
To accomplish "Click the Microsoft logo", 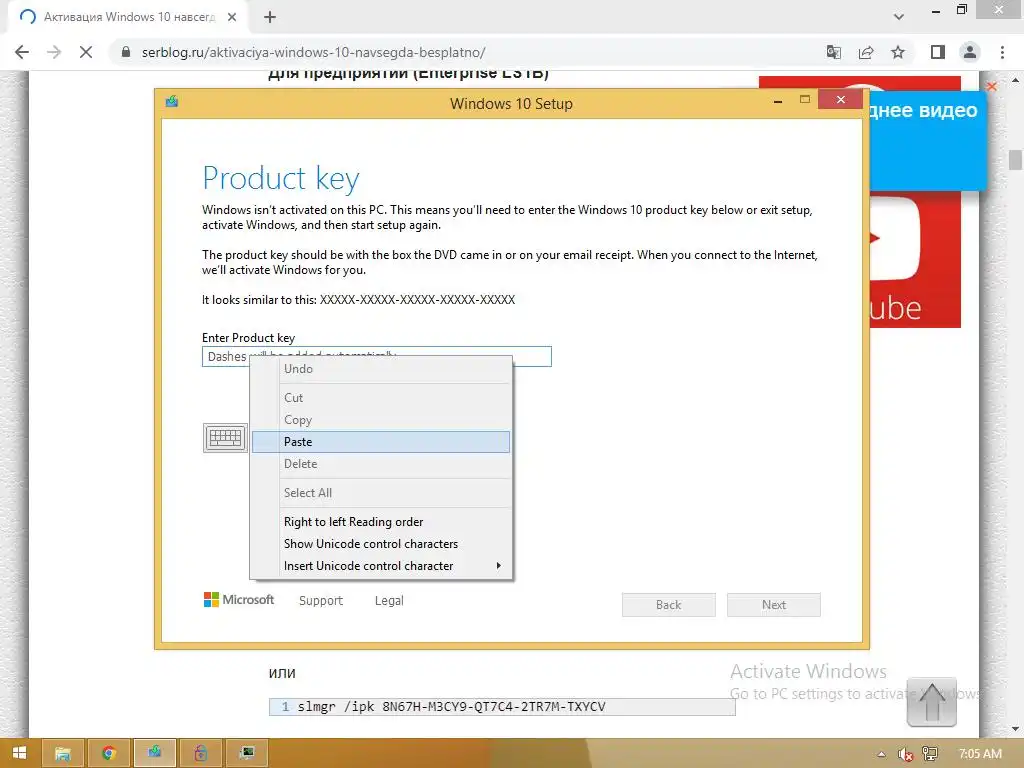I will pos(239,600).
